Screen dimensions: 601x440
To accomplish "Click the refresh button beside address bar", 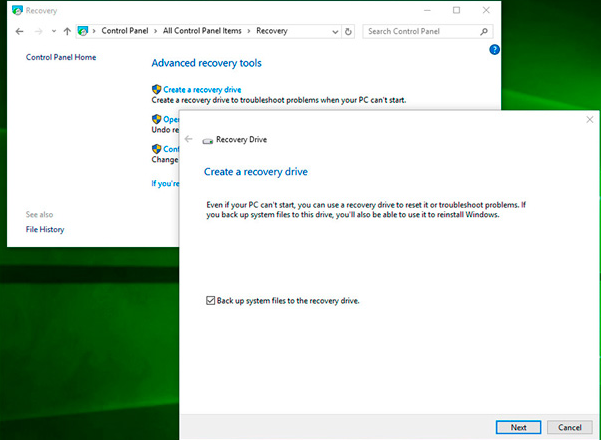I will click(x=349, y=31).
